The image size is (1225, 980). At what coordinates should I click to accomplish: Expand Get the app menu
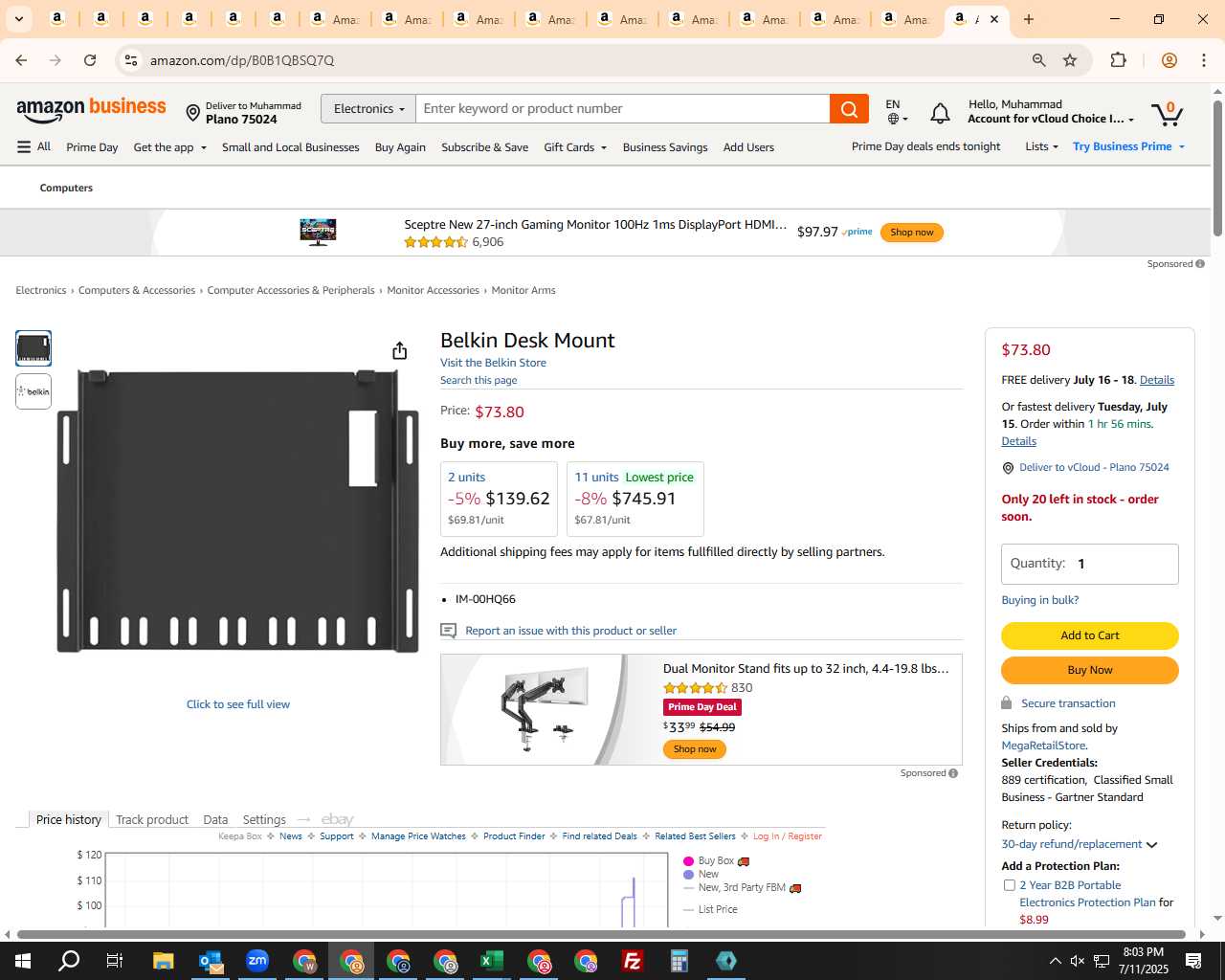[170, 147]
